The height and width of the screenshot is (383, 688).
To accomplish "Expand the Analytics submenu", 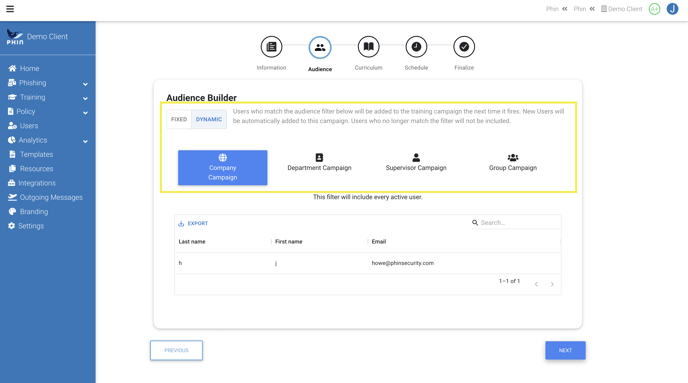I will (85, 141).
